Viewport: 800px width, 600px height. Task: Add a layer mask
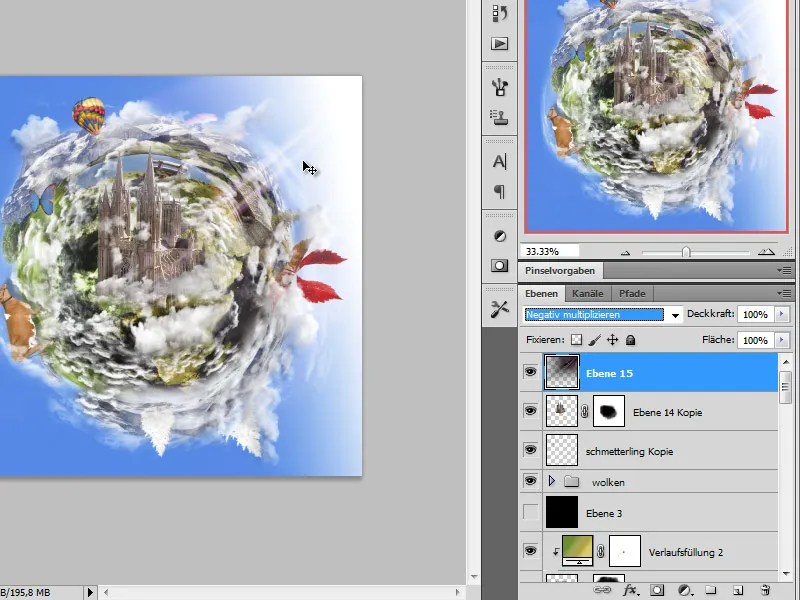(657, 590)
